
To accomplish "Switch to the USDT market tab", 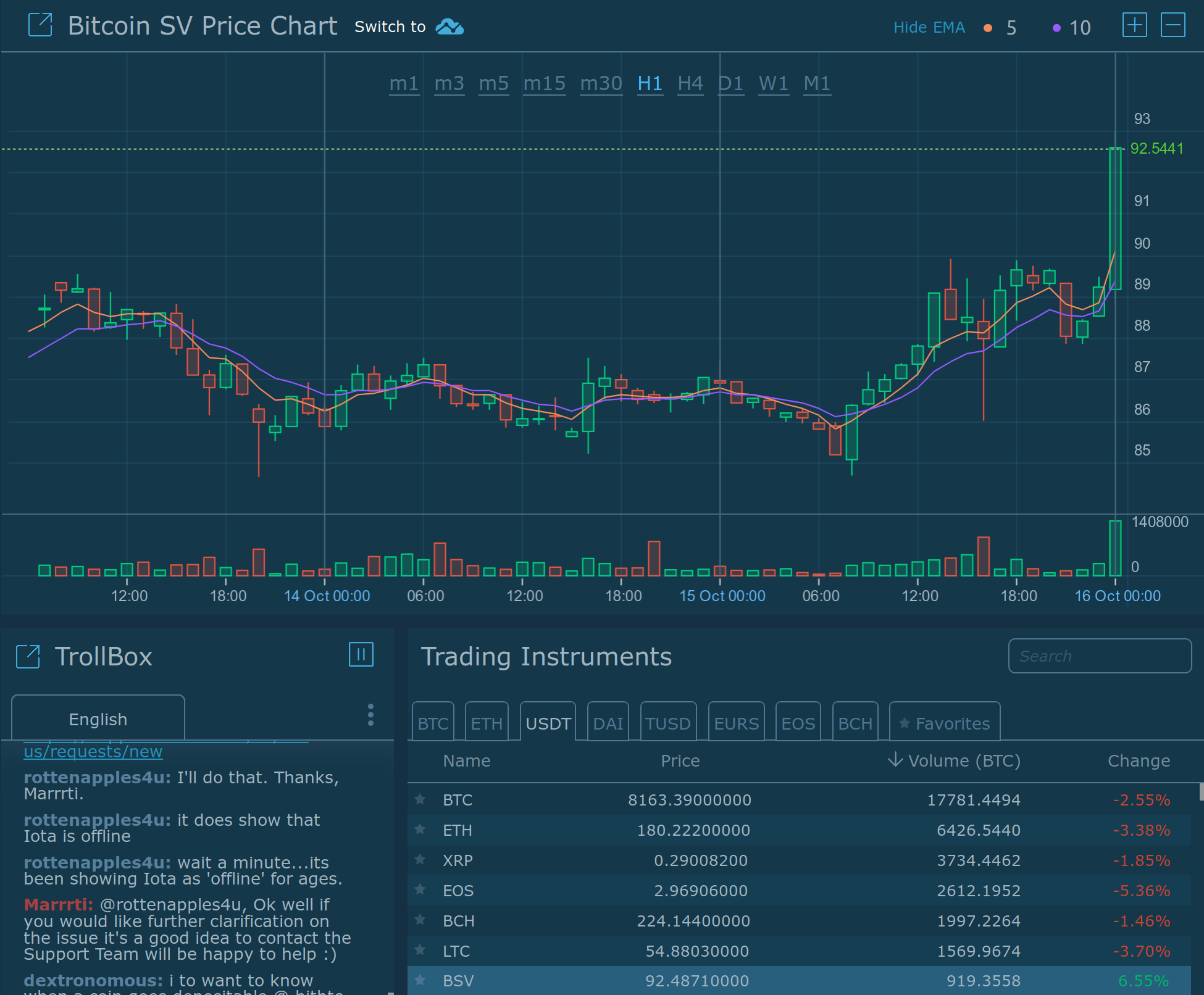I will click(548, 722).
